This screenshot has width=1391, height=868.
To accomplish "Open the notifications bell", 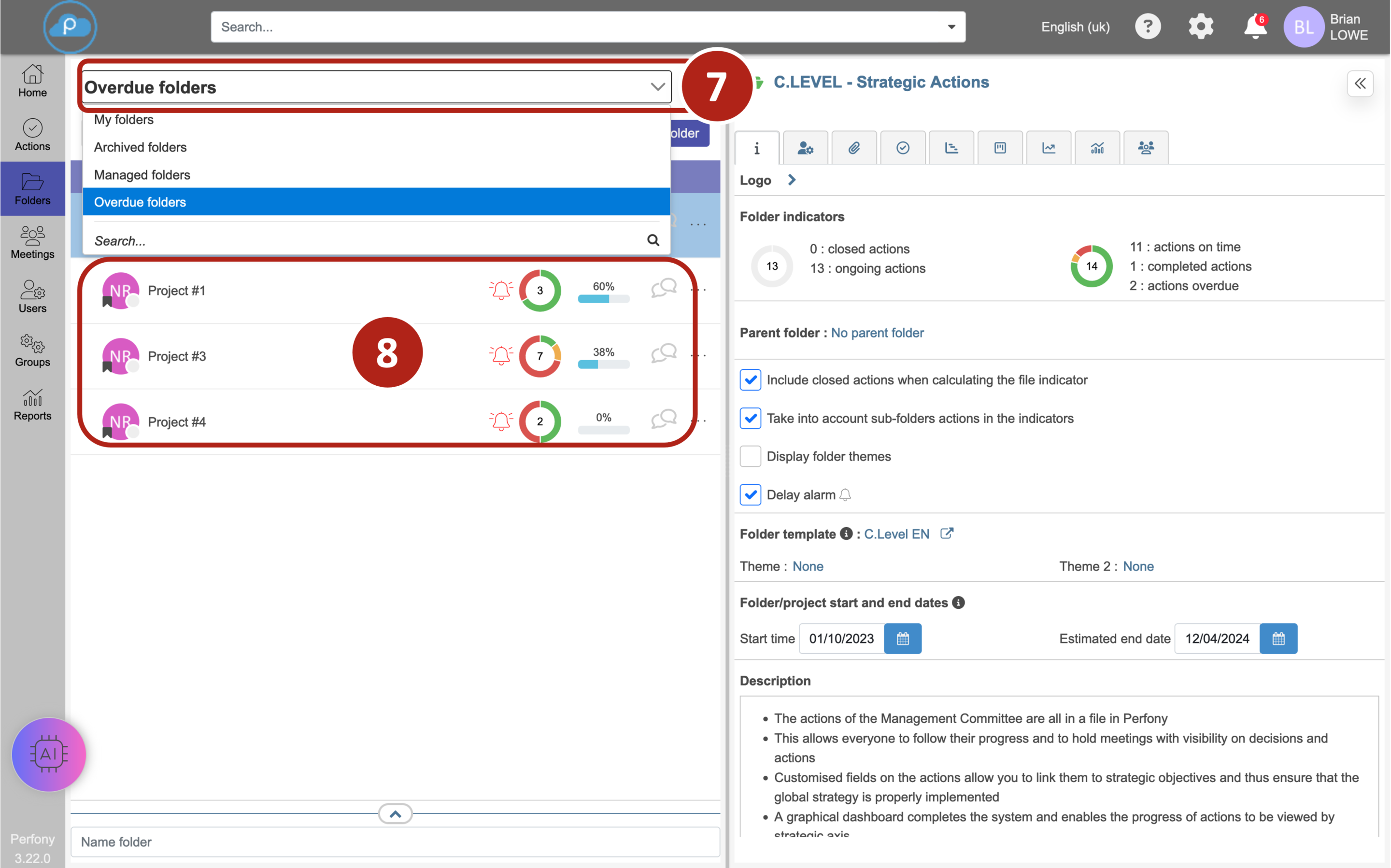I will coord(1254,27).
